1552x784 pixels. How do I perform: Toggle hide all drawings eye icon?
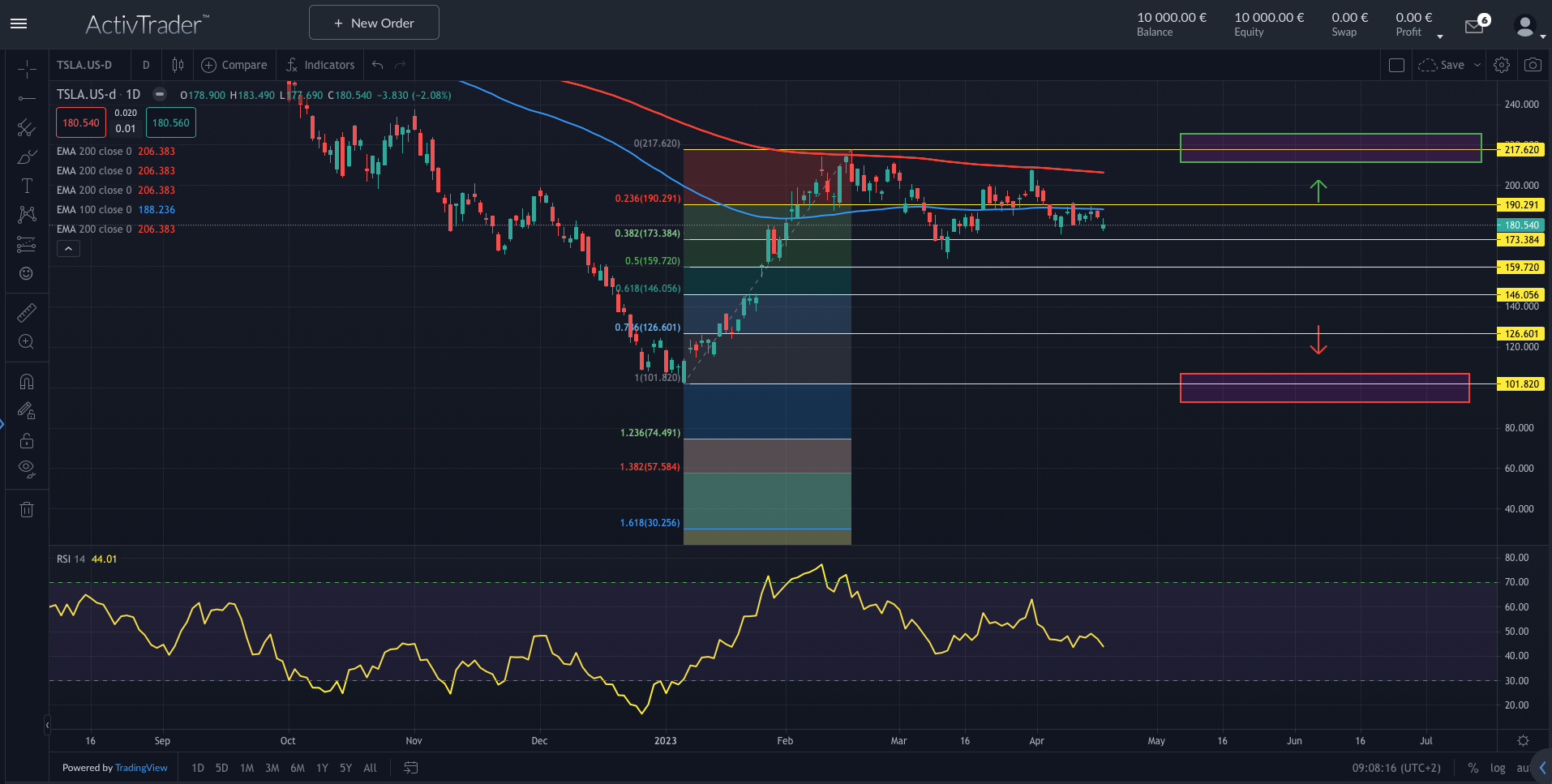click(27, 469)
